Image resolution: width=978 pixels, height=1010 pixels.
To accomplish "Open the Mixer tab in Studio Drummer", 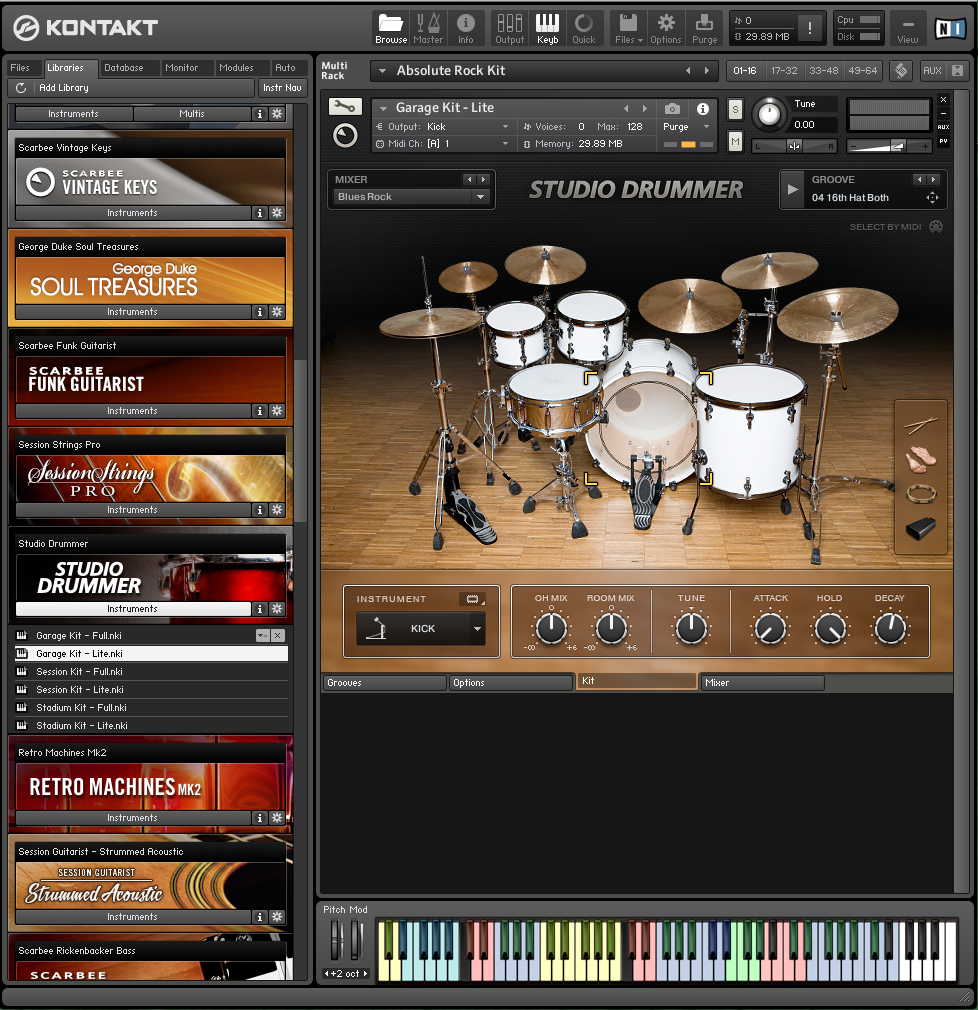I will [762, 683].
